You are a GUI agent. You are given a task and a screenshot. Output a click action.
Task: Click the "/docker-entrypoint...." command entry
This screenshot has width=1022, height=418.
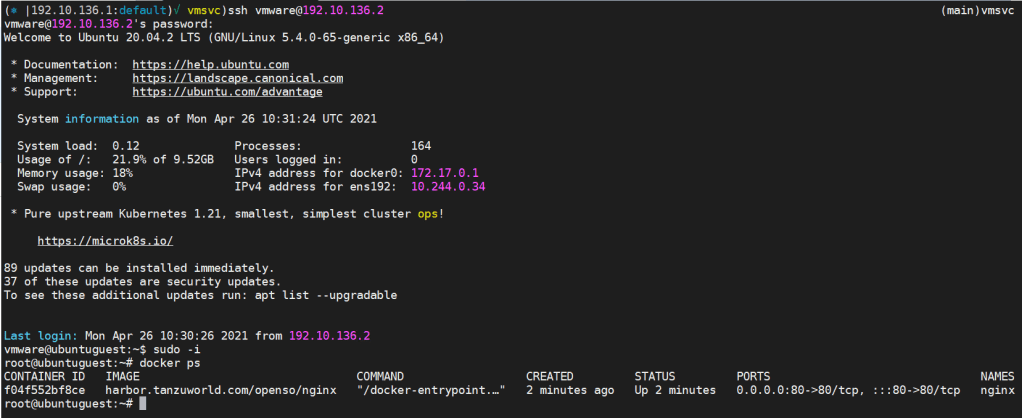[x=431, y=389]
